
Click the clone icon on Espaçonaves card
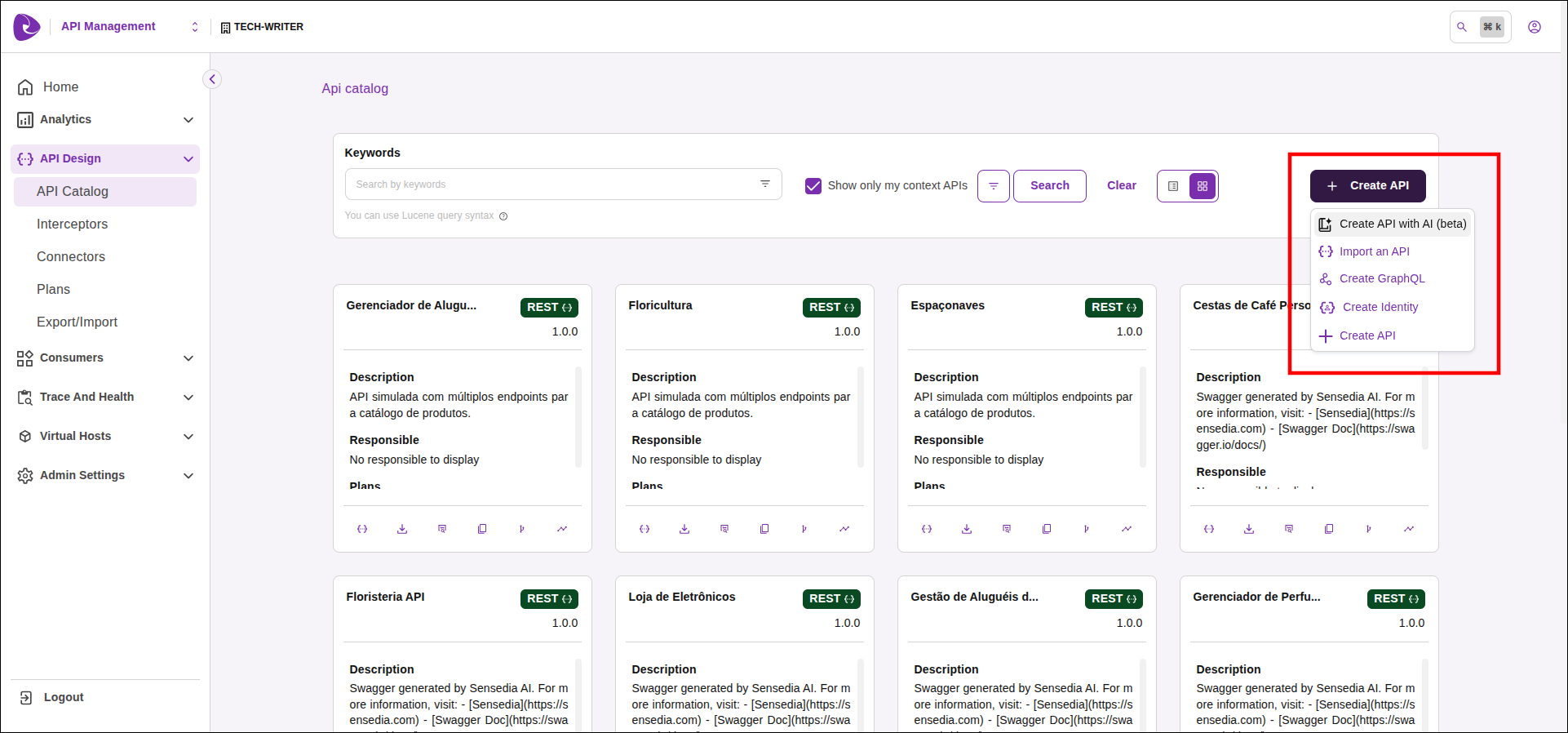(1046, 529)
